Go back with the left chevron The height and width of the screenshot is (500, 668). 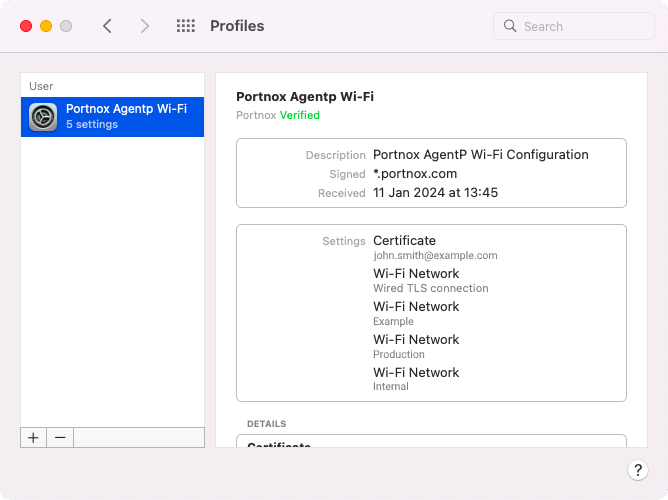click(107, 26)
